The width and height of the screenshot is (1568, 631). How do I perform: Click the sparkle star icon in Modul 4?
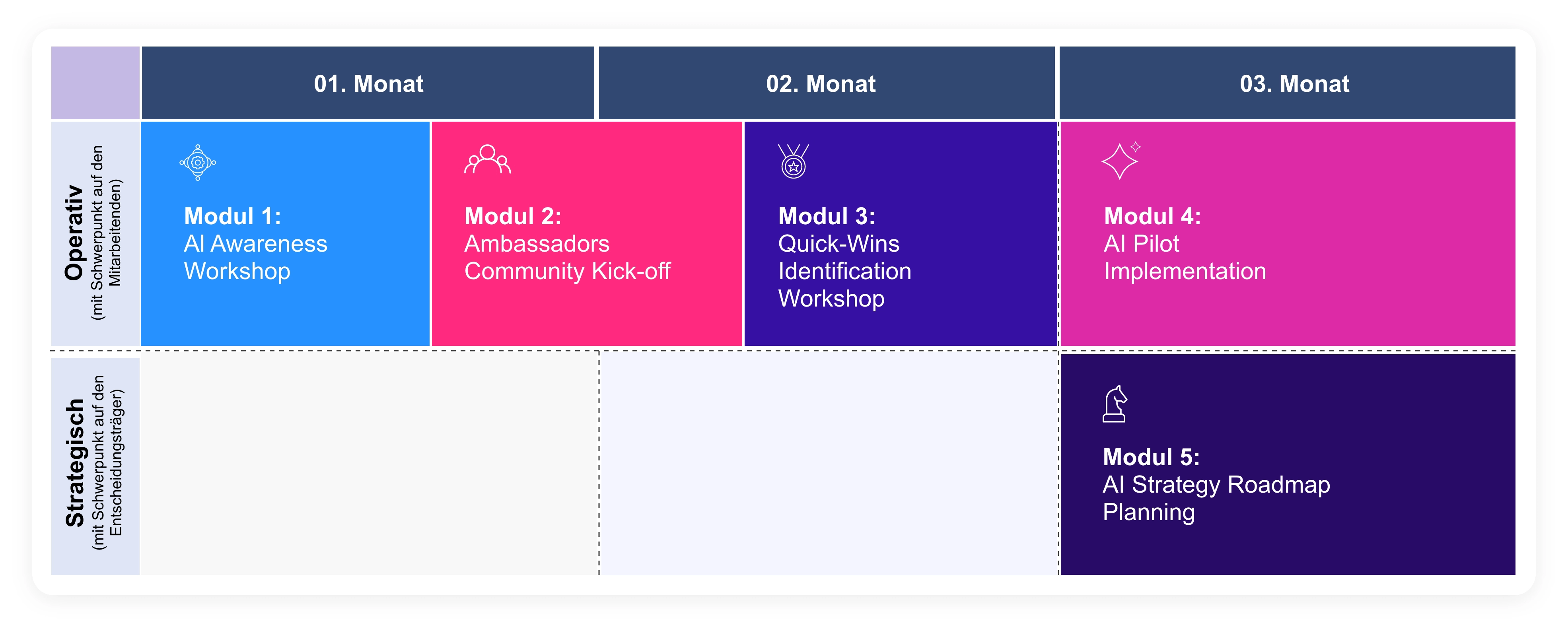pos(1121,161)
